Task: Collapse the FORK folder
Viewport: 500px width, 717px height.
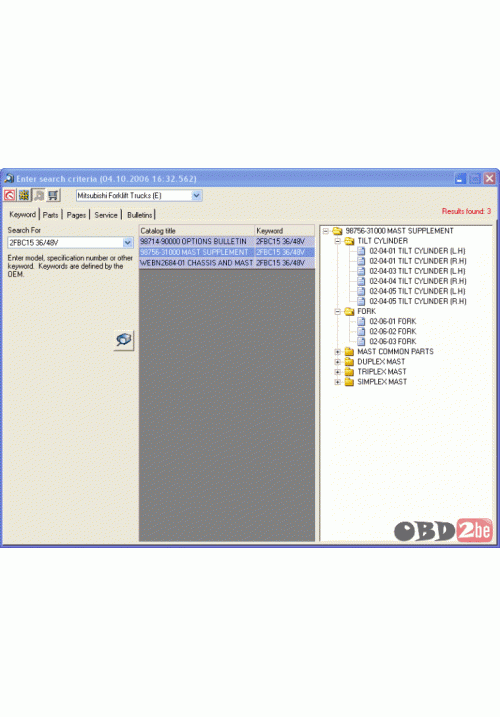Action: [338, 311]
